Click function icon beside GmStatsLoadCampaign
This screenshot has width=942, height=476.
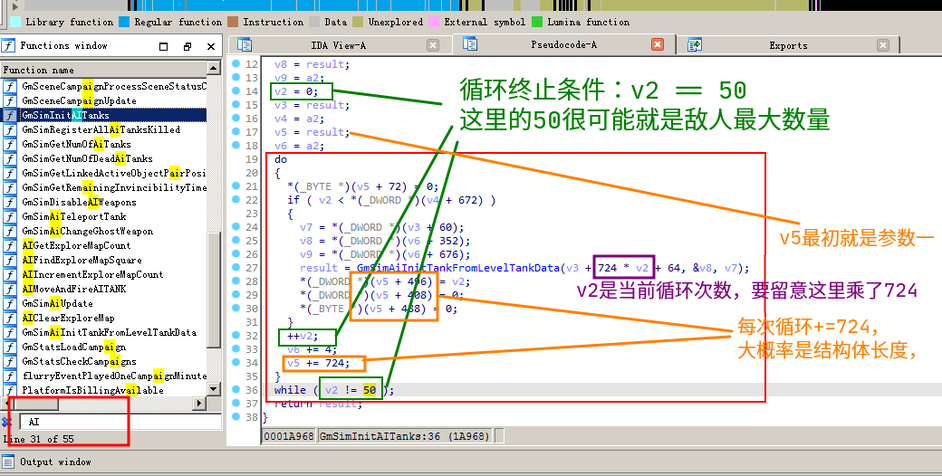10,347
